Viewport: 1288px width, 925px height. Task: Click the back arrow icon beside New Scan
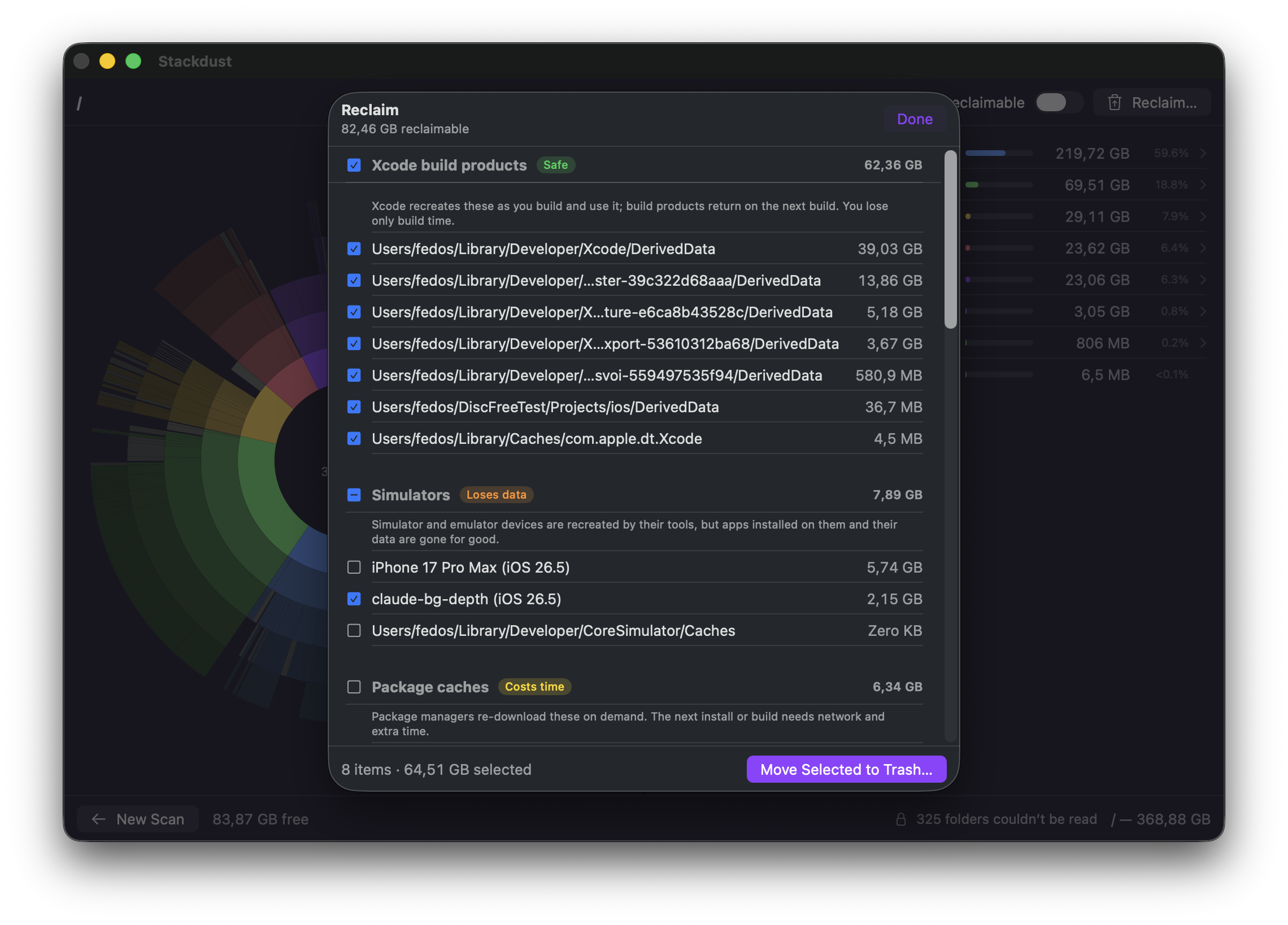pos(99,819)
